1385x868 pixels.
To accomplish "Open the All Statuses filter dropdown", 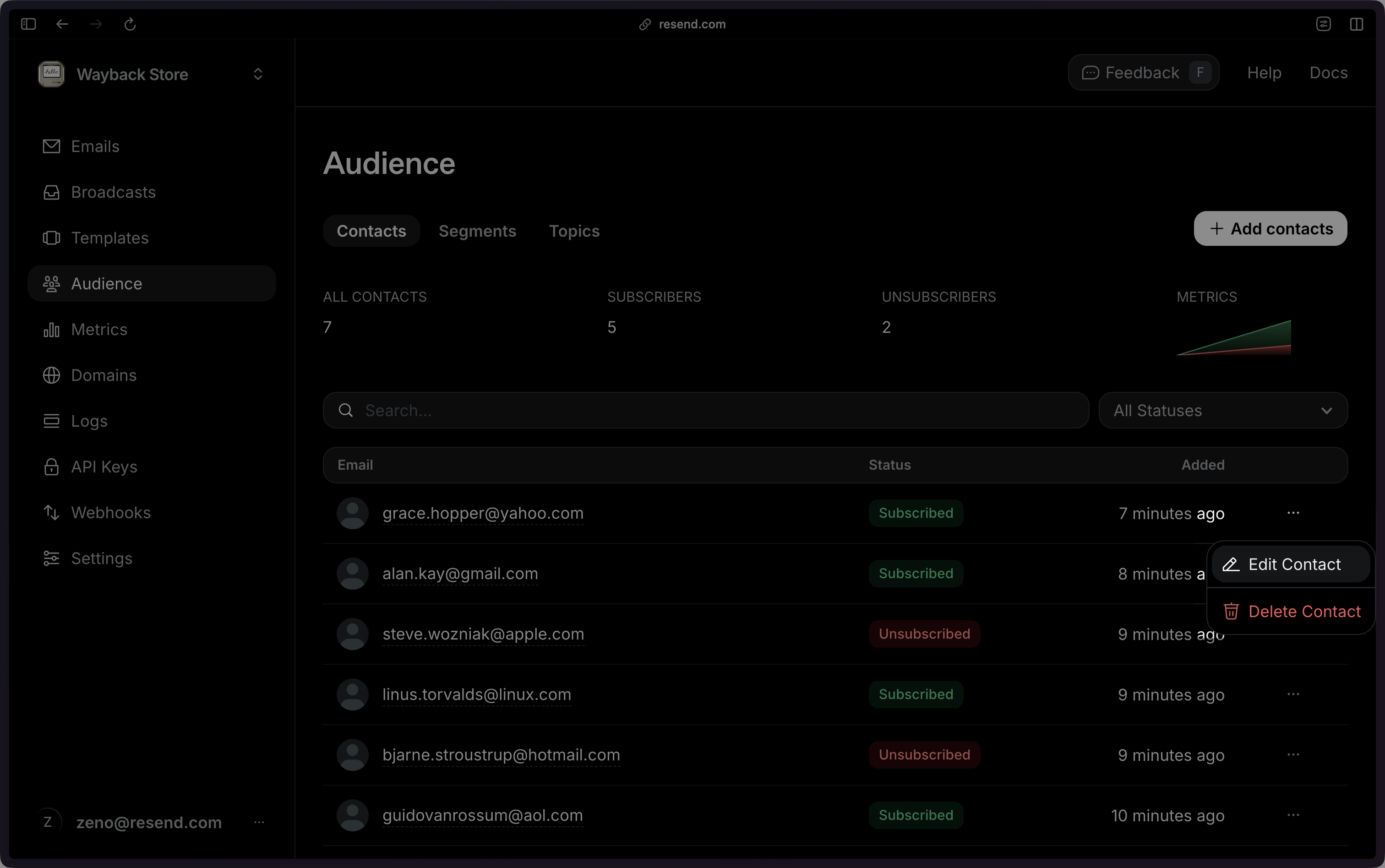I will (x=1222, y=411).
